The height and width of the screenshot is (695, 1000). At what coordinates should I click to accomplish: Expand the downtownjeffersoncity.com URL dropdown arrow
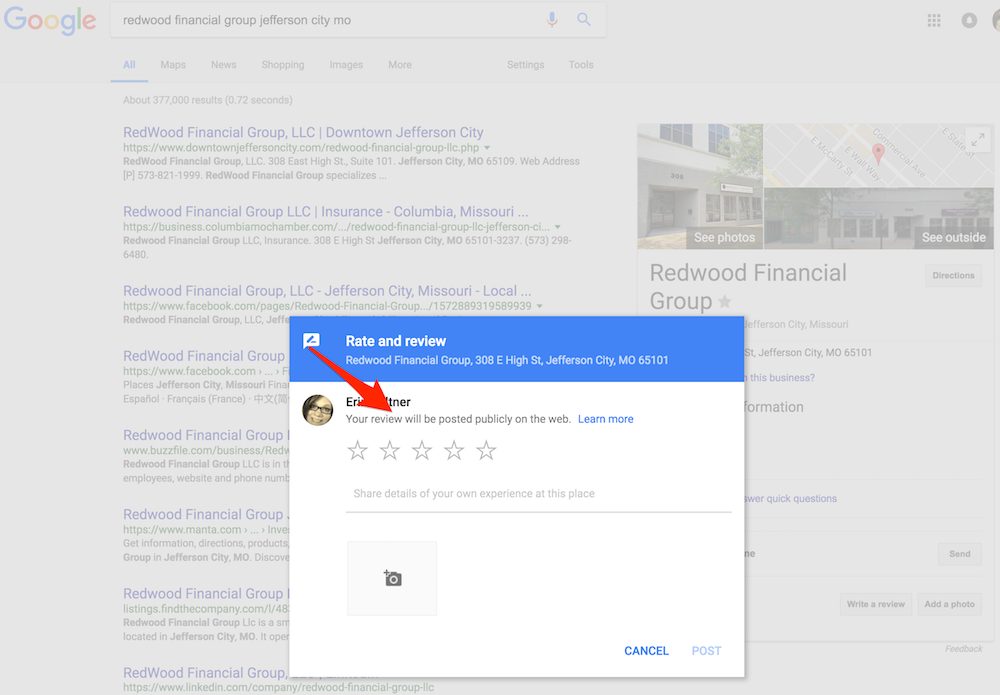[487, 148]
